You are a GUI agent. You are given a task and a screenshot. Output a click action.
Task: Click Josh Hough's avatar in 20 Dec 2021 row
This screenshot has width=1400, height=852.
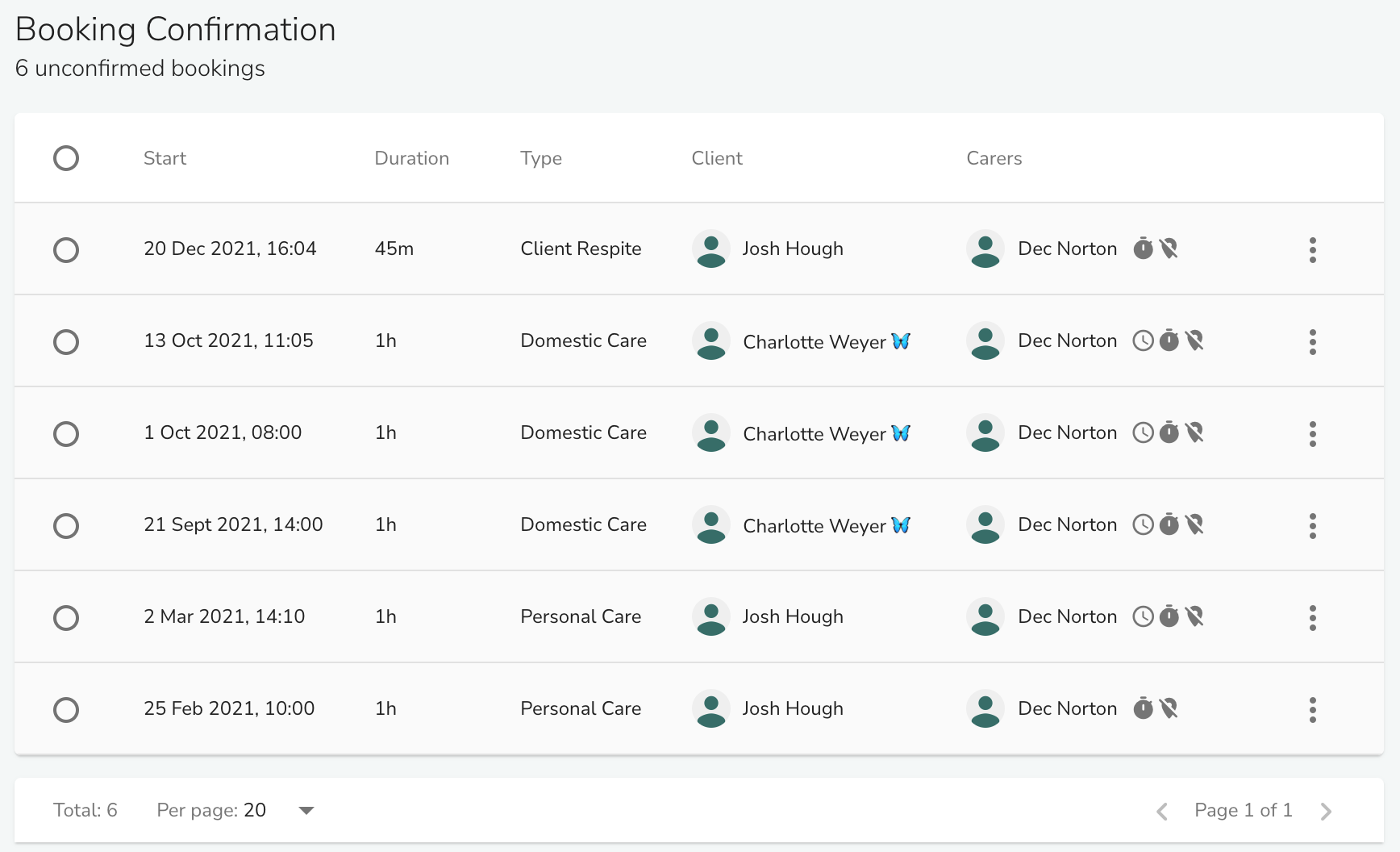coord(711,249)
